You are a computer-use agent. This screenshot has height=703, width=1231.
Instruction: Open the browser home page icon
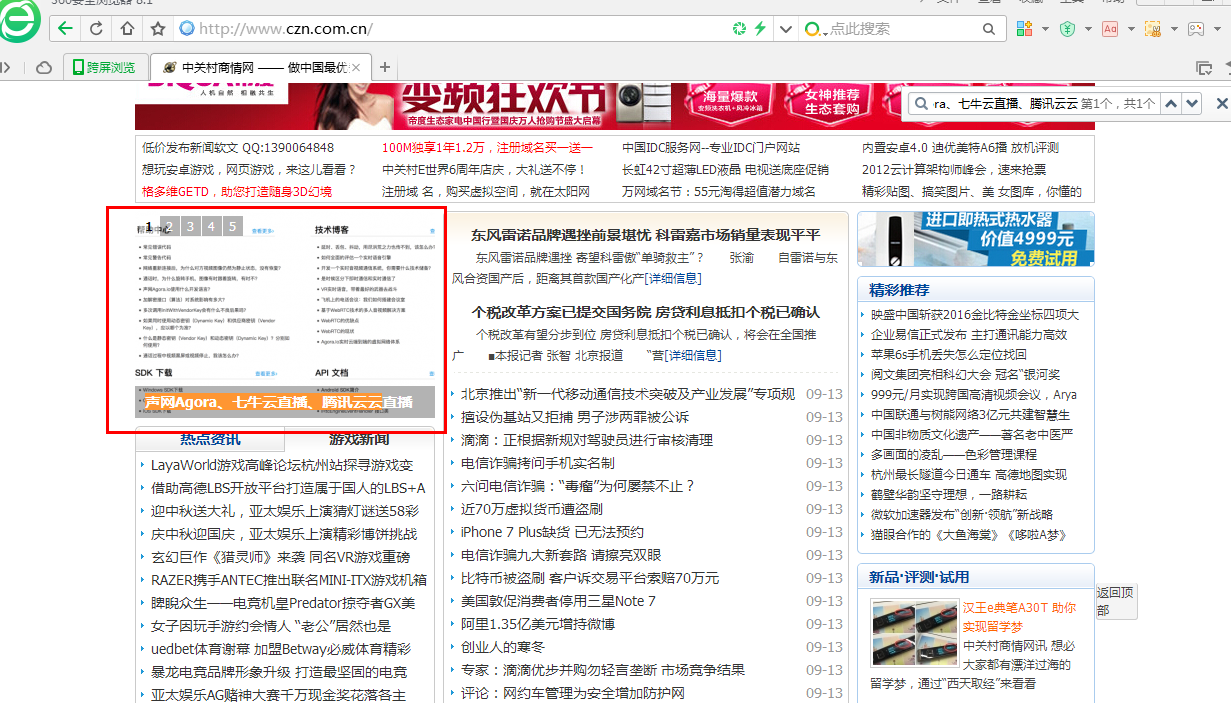[x=127, y=28]
